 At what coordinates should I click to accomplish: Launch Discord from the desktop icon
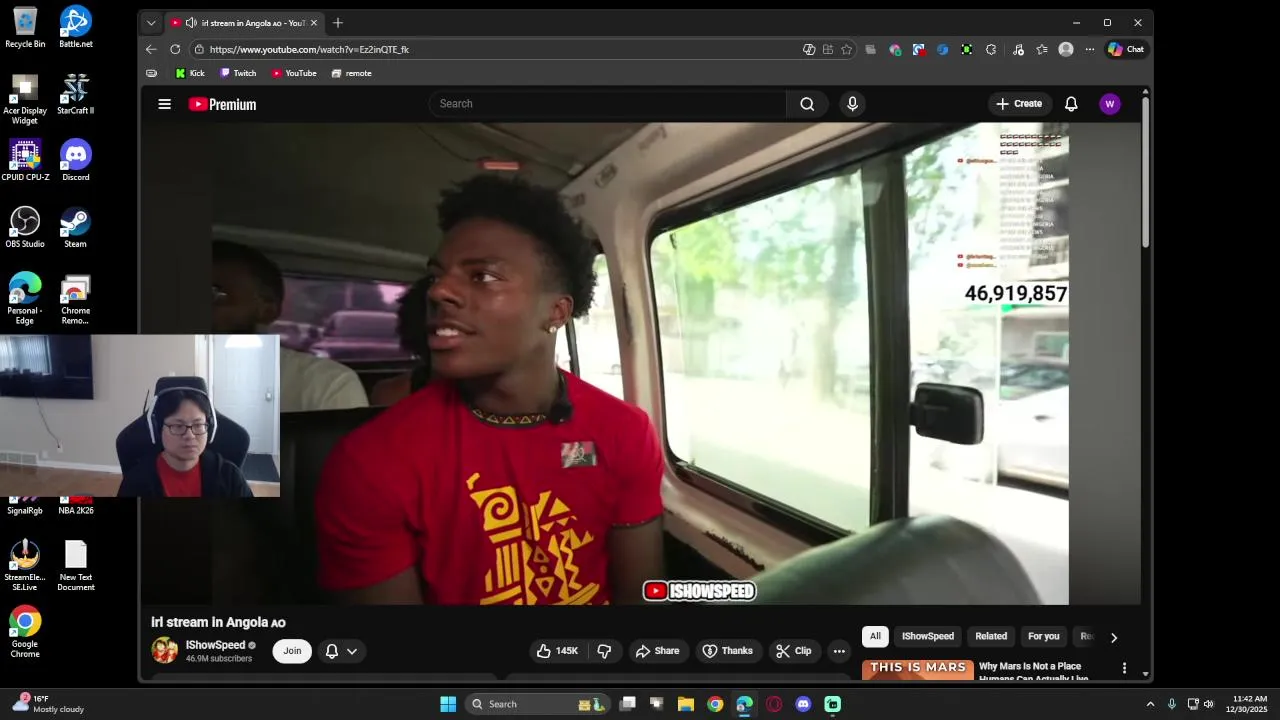point(76,161)
